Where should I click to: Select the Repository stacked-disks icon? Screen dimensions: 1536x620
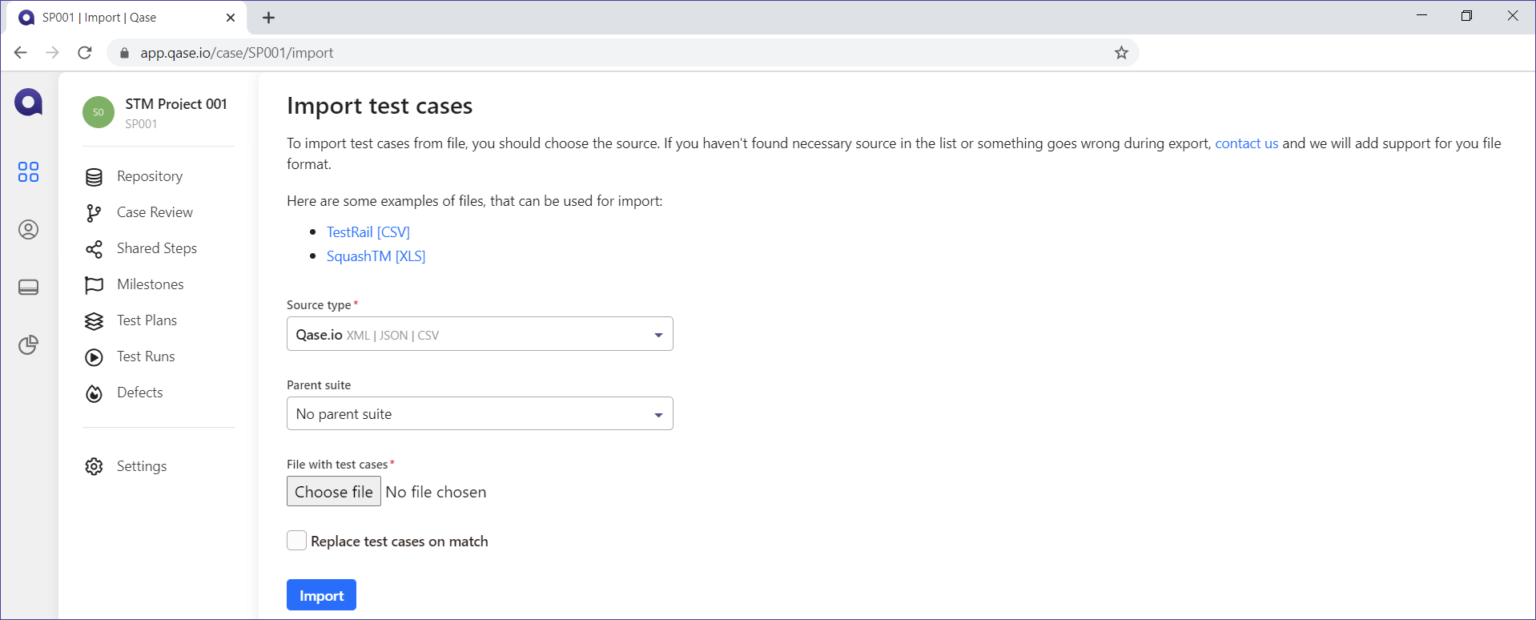pos(93,176)
